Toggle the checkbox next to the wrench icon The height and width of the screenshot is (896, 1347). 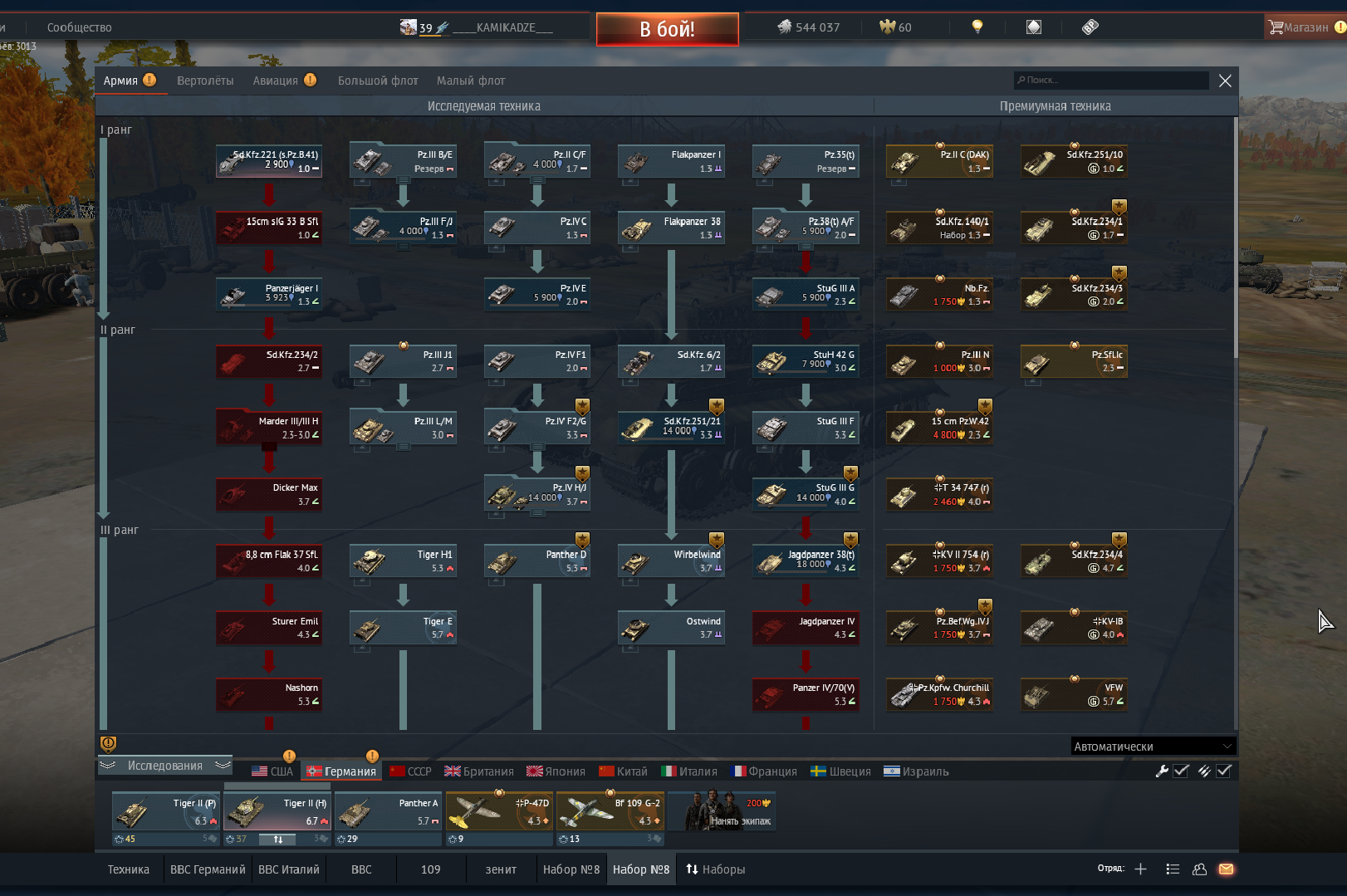pyautogui.click(x=1181, y=771)
